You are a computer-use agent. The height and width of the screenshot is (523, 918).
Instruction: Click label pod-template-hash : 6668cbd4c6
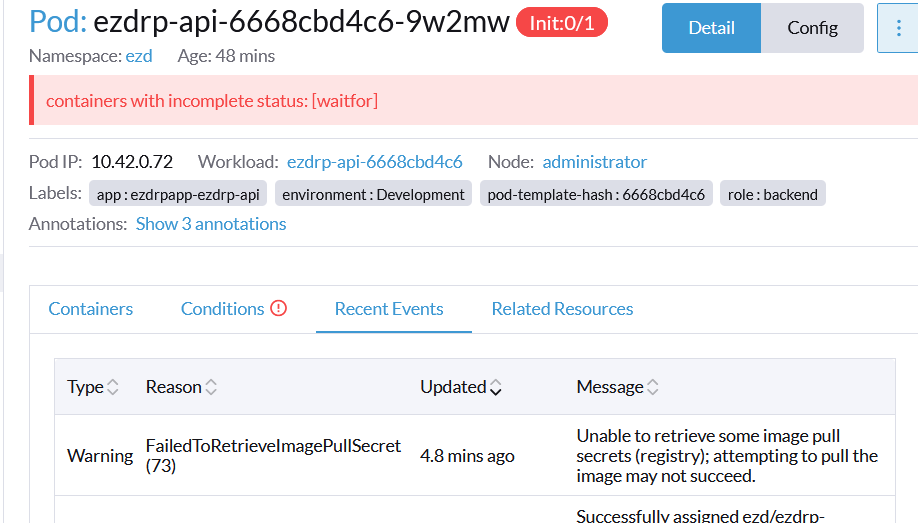[x=596, y=194]
